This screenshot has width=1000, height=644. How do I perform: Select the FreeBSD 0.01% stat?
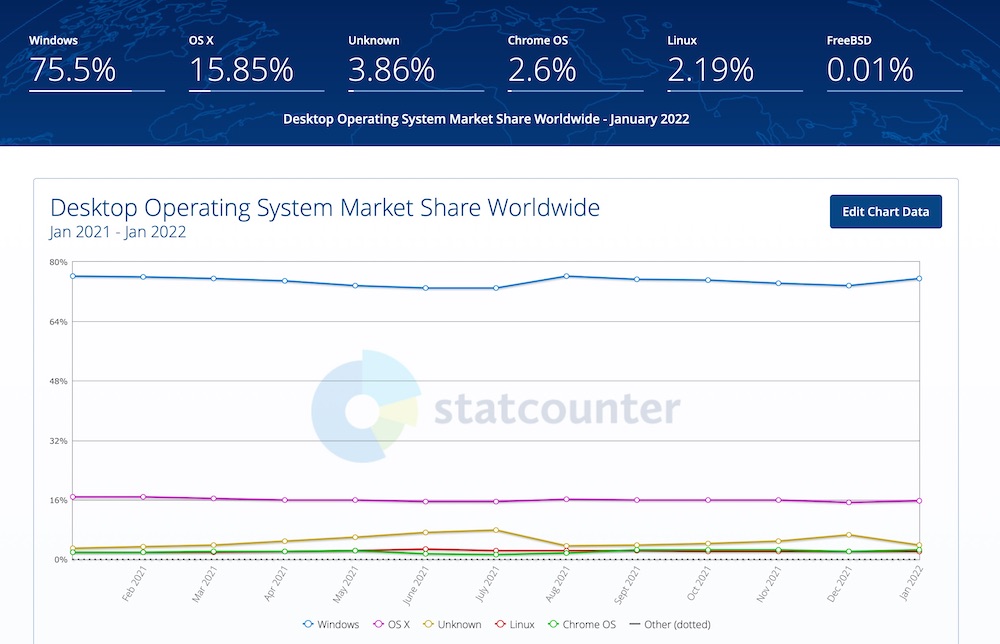pos(893,62)
